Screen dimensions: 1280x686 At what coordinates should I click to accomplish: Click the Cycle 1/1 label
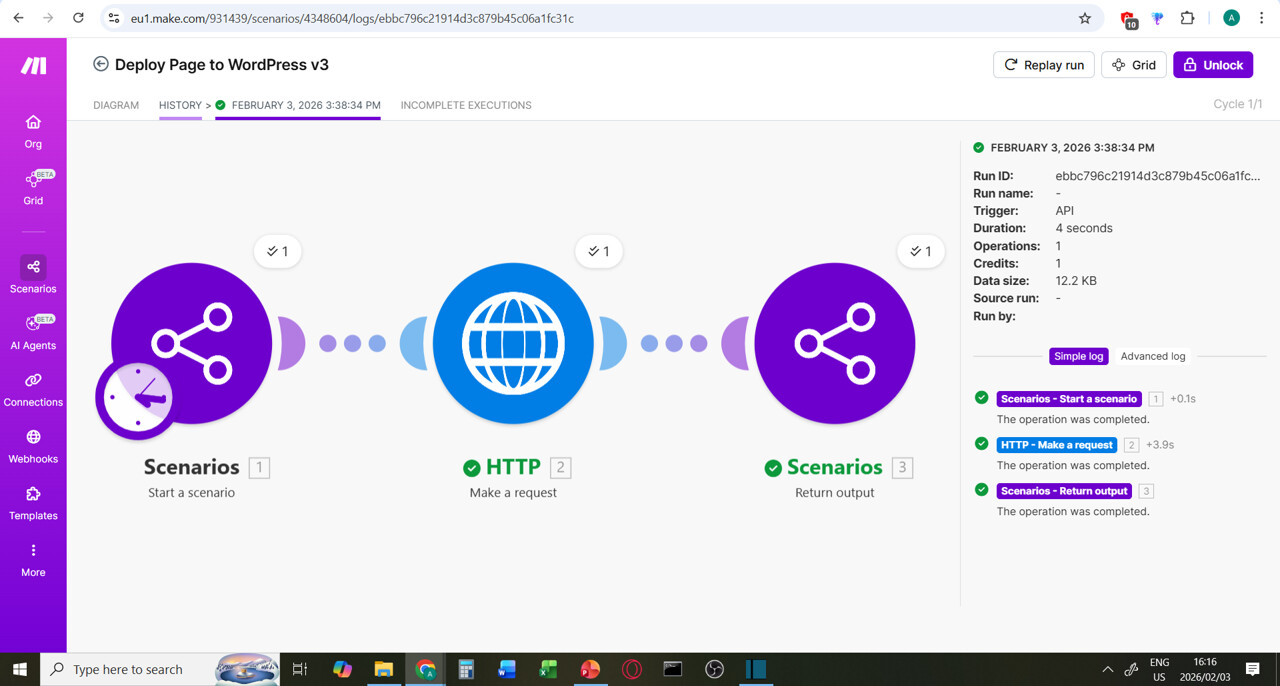click(x=1238, y=104)
